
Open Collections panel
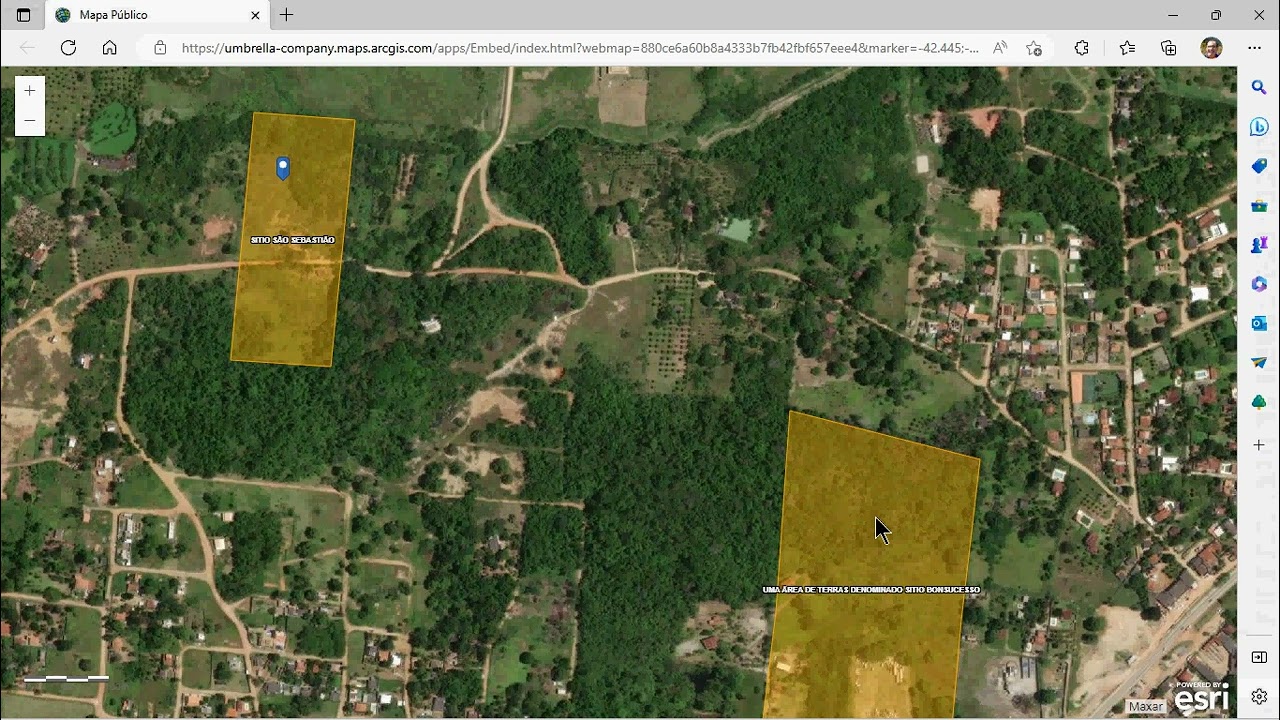pos(1168,48)
